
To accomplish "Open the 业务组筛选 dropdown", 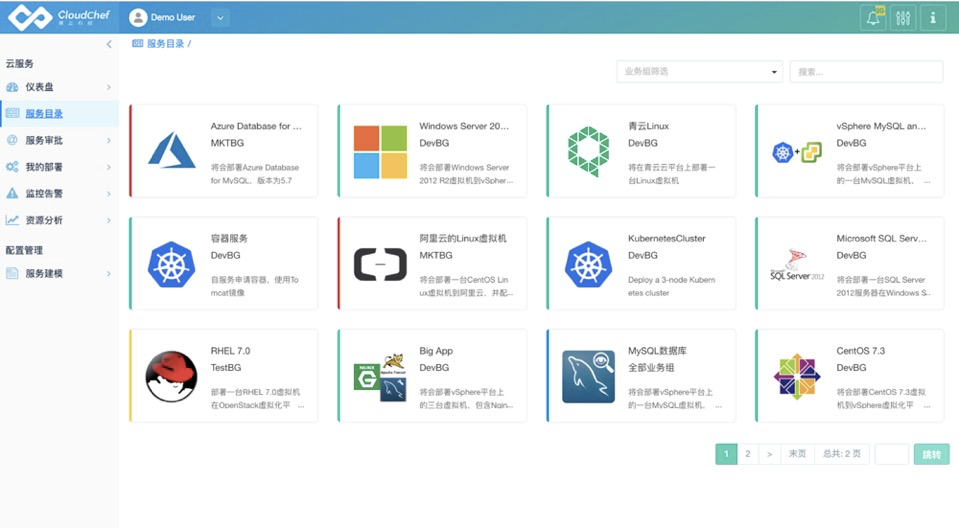I will [x=699, y=72].
